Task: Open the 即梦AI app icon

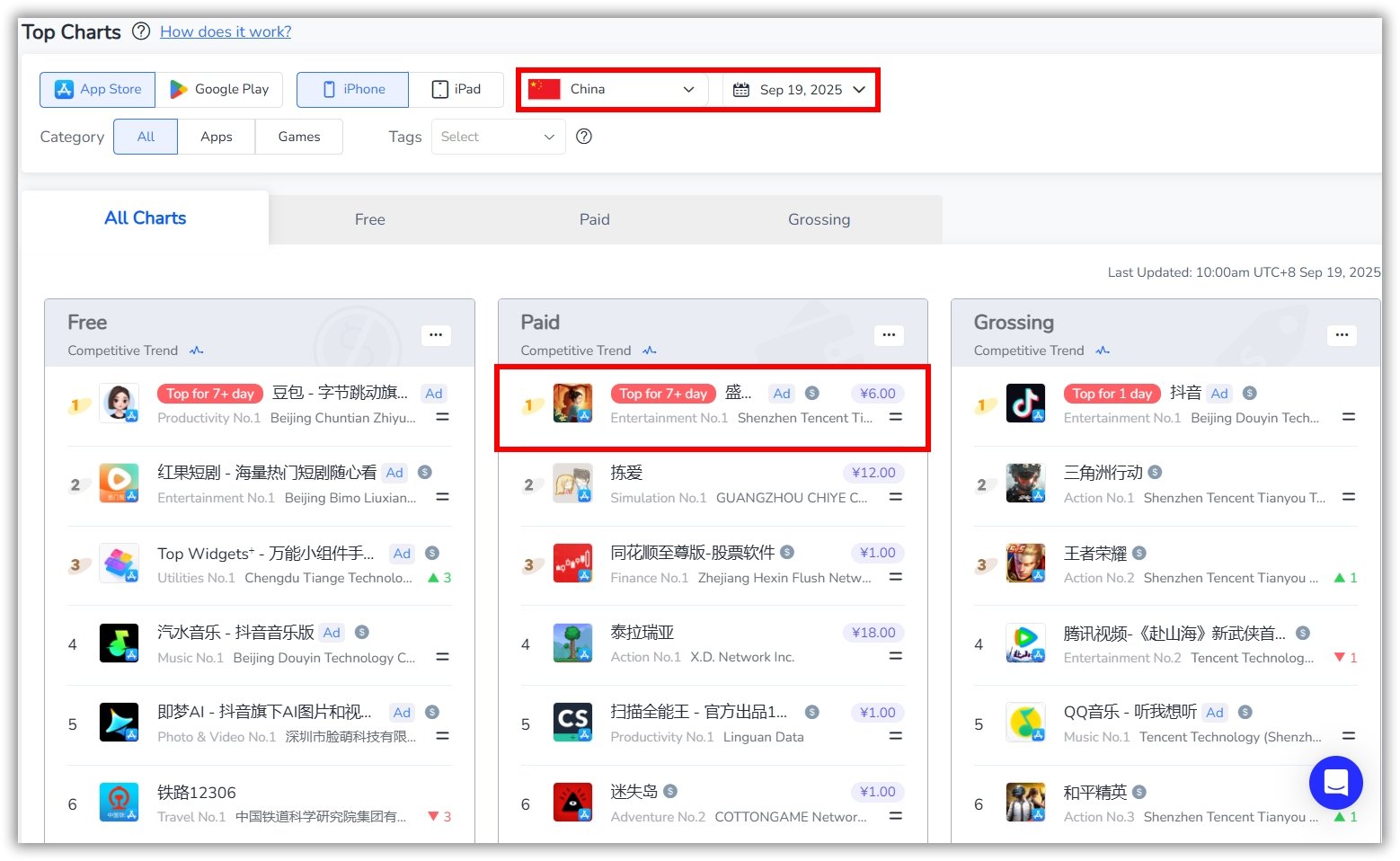Action: click(x=119, y=723)
